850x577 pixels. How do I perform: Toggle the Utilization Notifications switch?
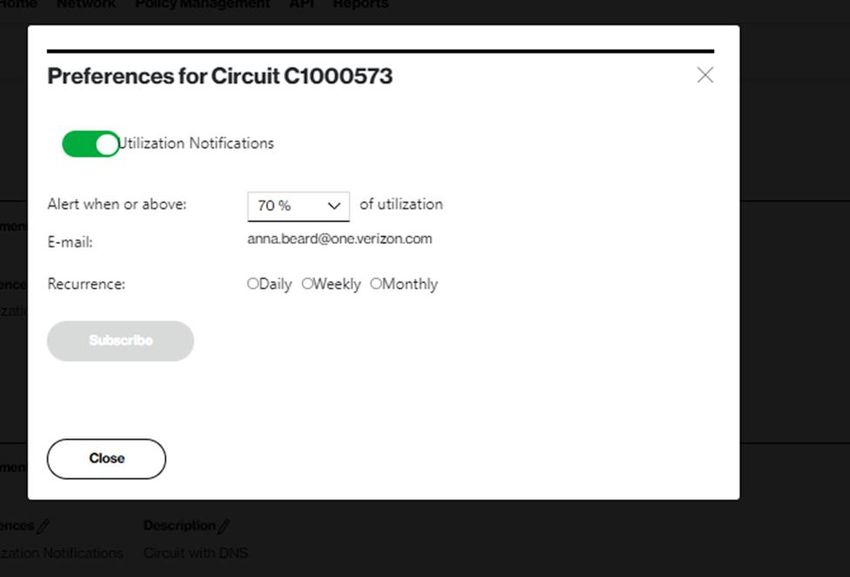click(91, 144)
